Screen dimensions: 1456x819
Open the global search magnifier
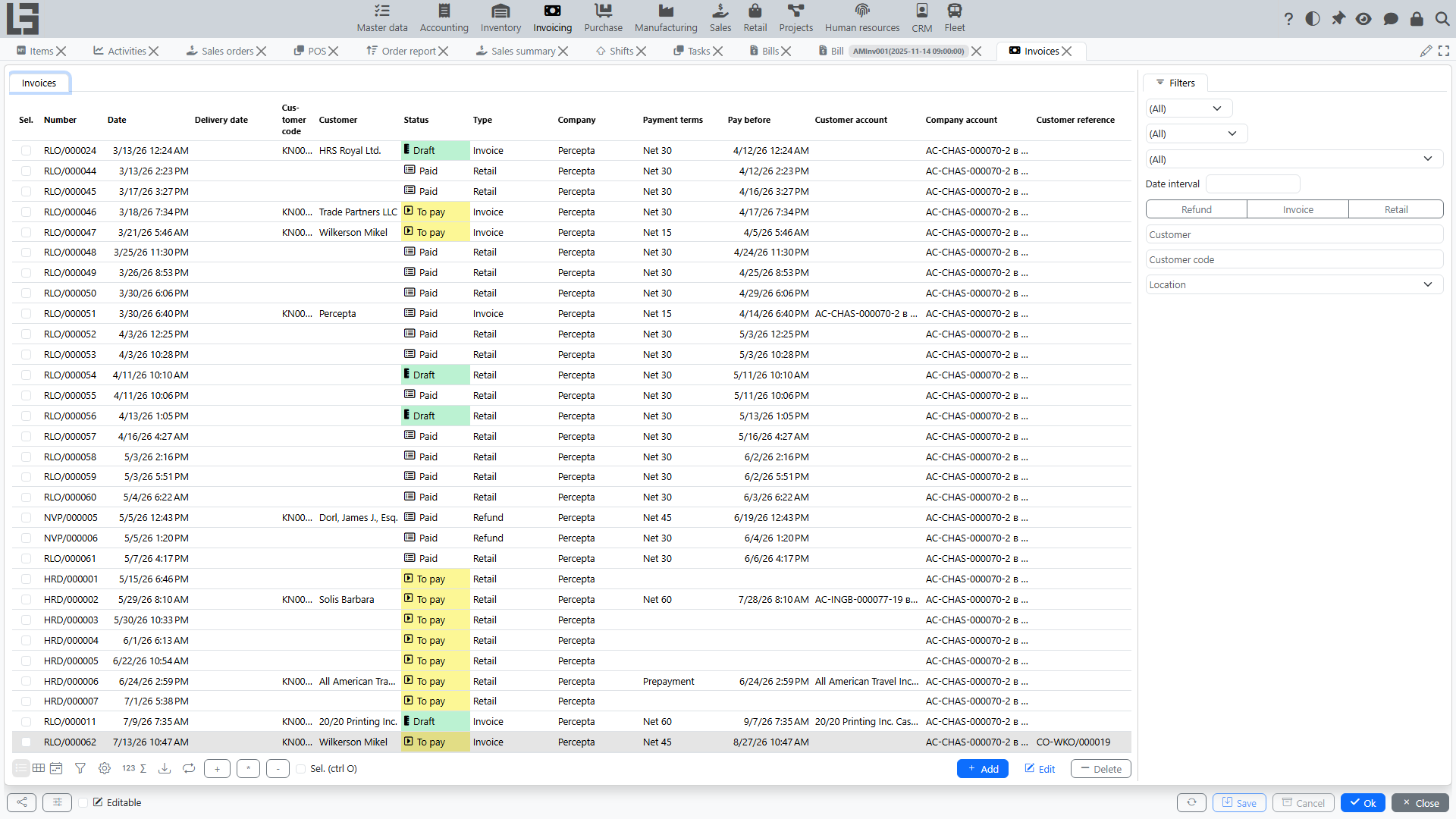point(1442,19)
